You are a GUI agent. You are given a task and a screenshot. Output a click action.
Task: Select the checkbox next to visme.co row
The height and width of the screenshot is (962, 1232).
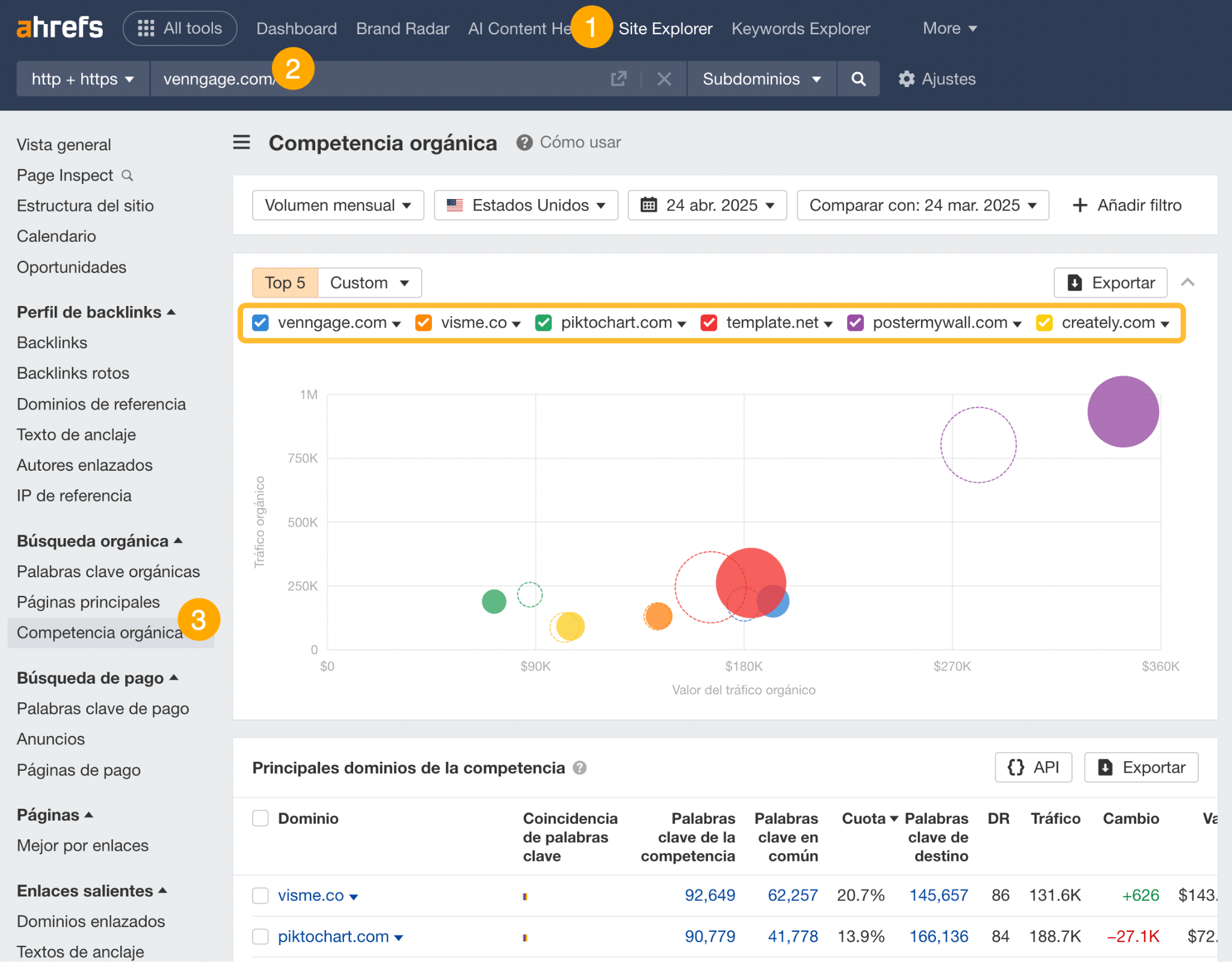click(260, 895)
